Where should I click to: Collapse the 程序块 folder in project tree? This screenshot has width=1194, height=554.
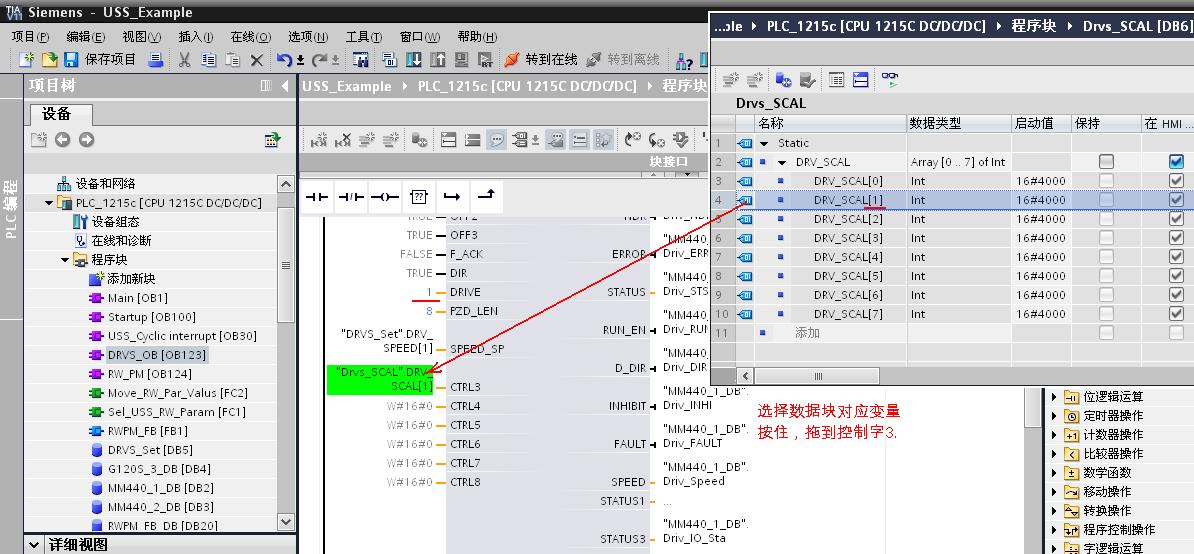[x=65, y=259]
